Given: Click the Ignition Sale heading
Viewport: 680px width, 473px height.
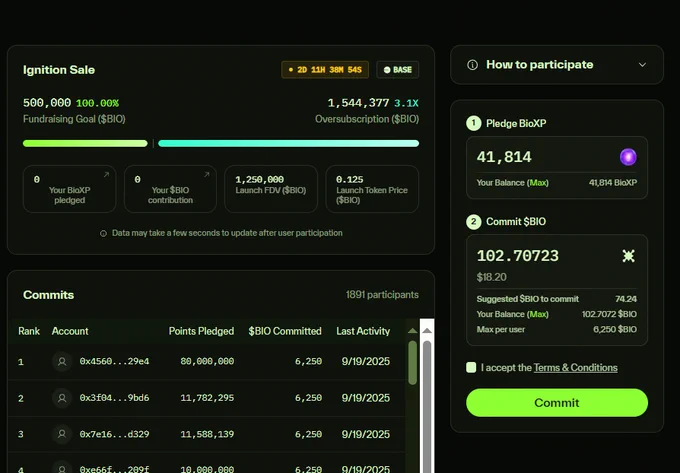Looking at the screenshot, I should pos(59,70).
